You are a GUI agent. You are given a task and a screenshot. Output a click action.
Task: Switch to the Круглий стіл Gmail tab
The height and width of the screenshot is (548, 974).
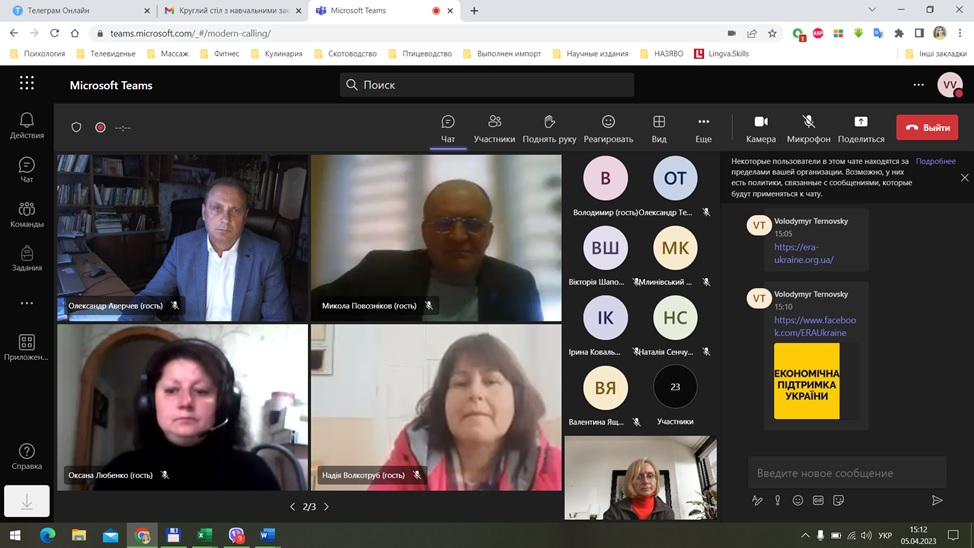232,11
